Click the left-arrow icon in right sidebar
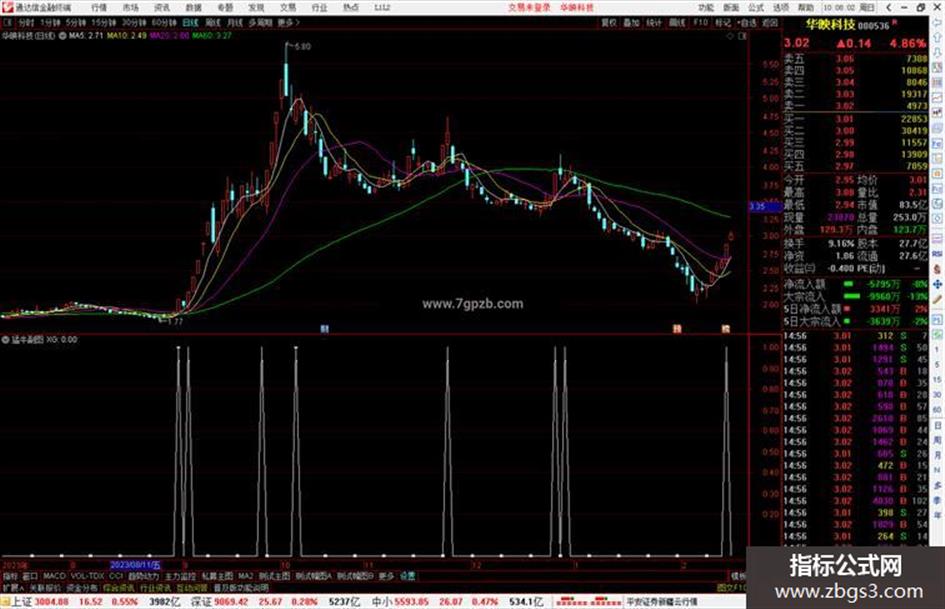 pos(937,23)
